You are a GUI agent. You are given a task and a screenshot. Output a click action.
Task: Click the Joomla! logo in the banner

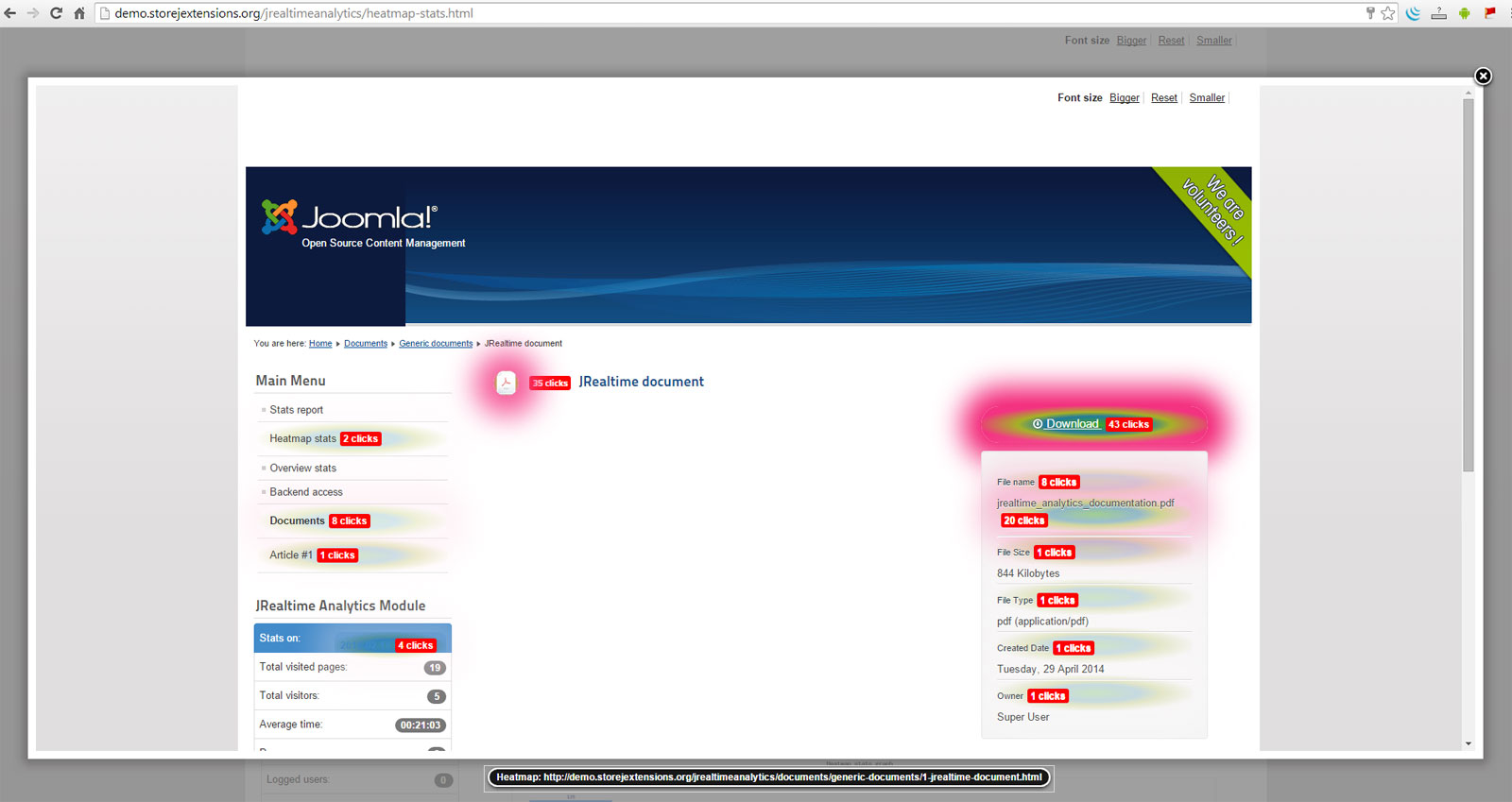click(350, 217)
